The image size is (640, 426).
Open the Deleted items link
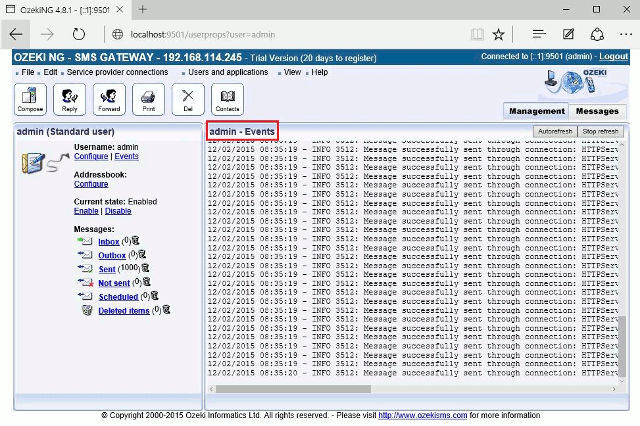click(124, 311)
